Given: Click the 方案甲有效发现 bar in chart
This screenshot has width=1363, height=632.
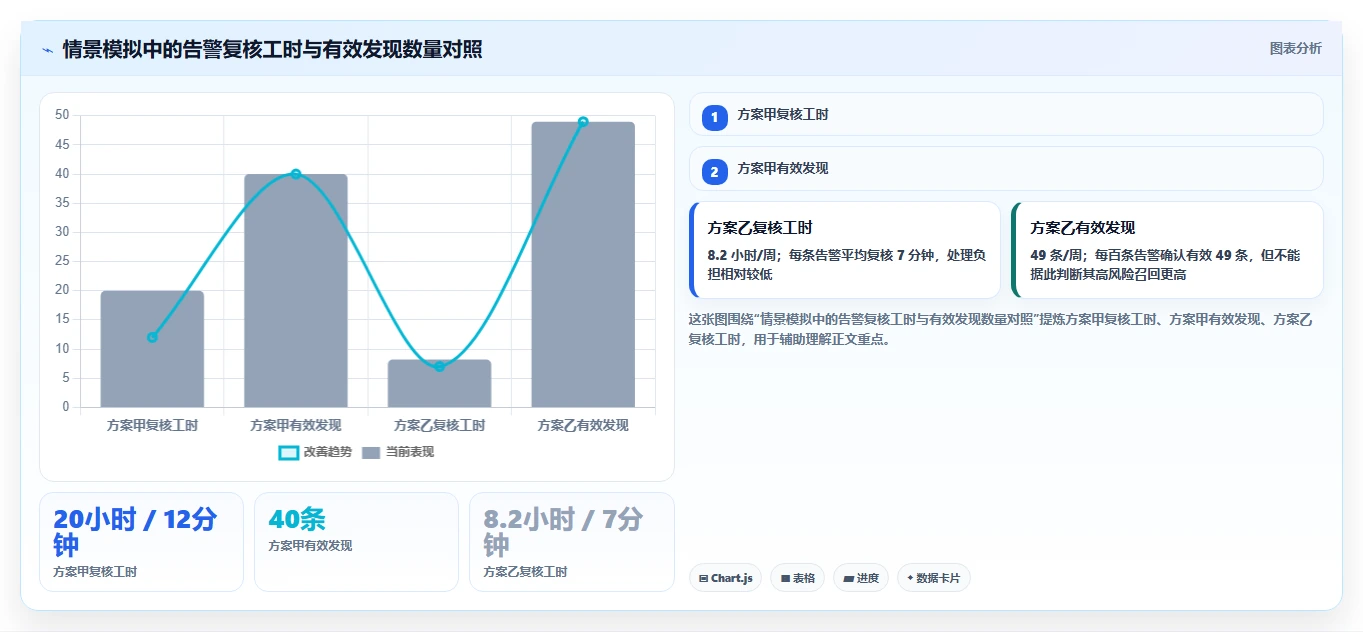Looking at the screenshot, I should tap(296, 291).
